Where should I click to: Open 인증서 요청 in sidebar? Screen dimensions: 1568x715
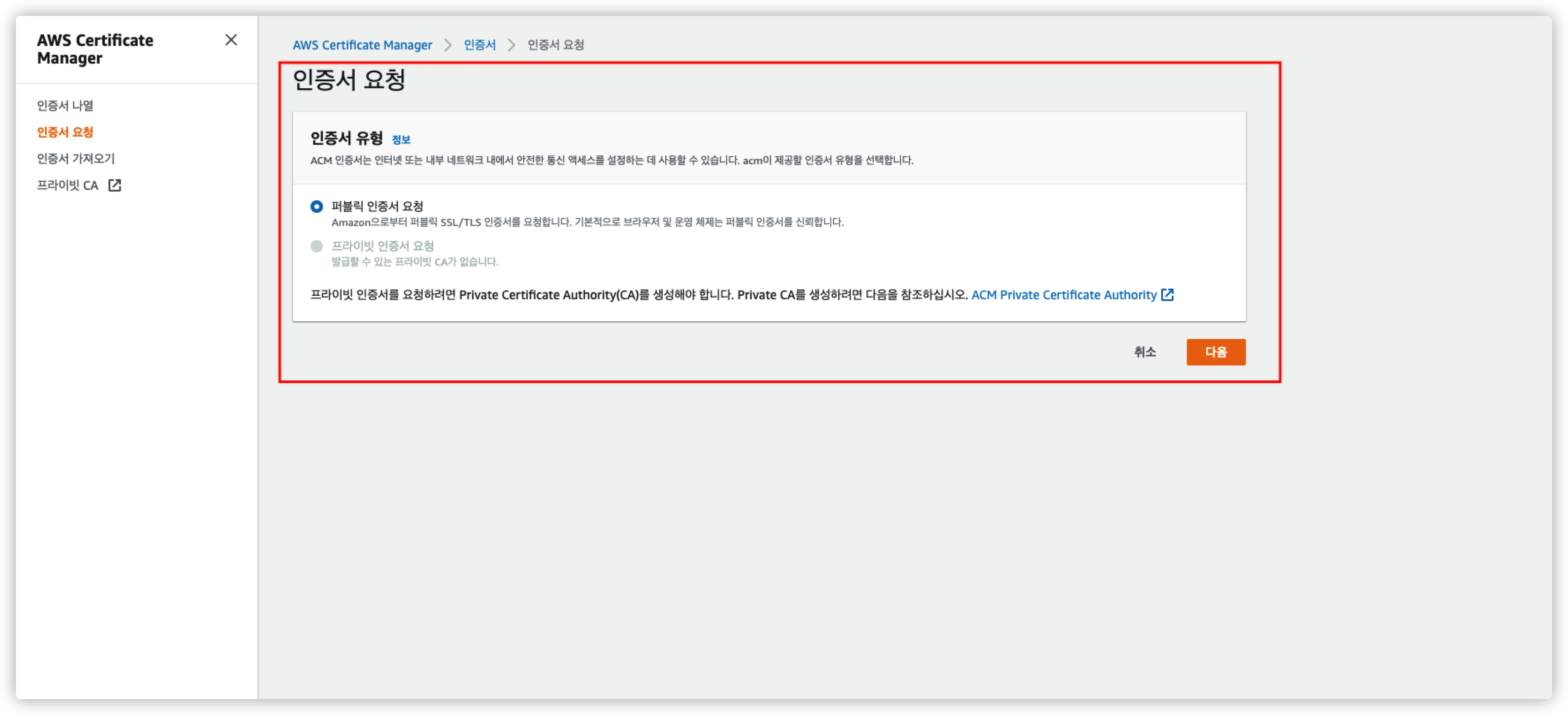(65, 132)
